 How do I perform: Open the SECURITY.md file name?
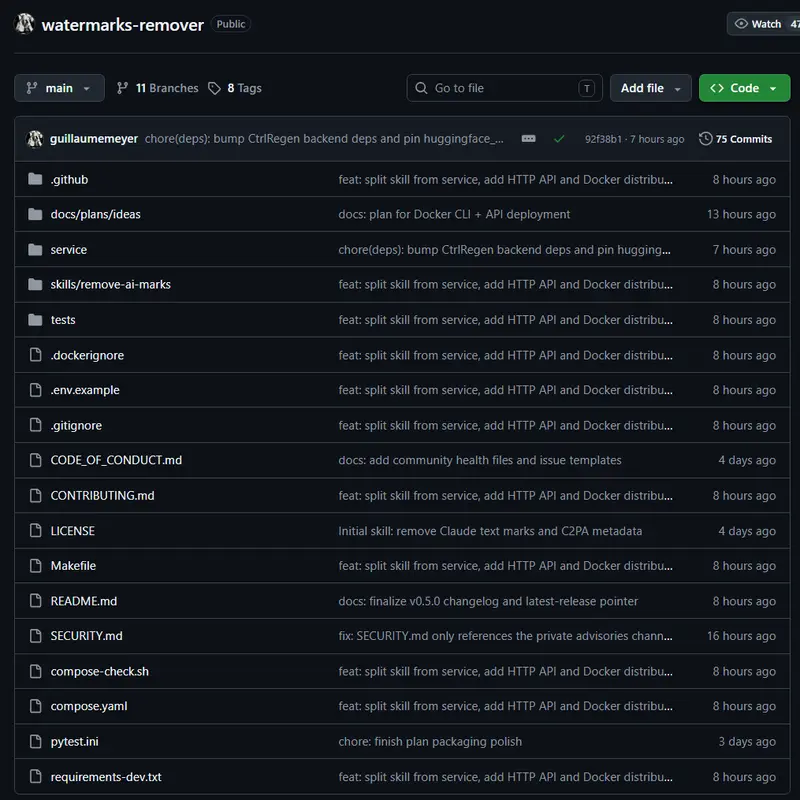tap(86, 636)
